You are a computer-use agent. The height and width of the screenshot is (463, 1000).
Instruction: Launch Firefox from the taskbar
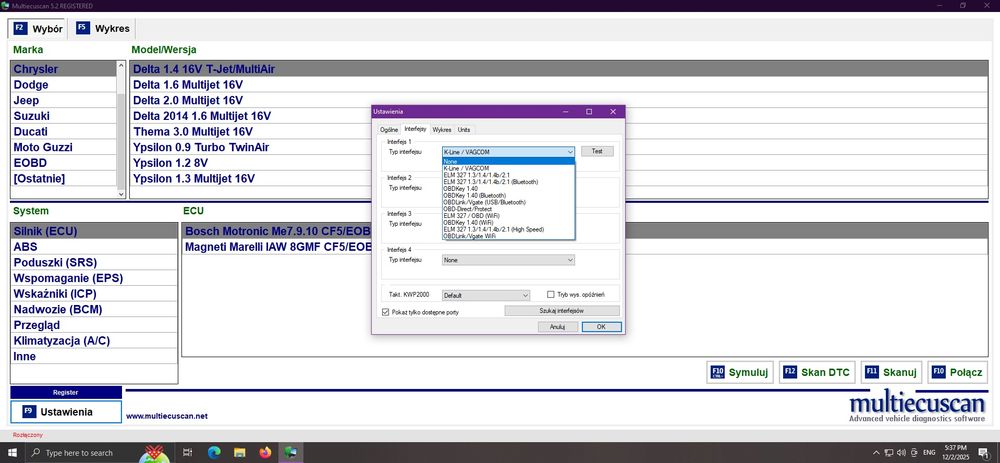click(265, 452)
